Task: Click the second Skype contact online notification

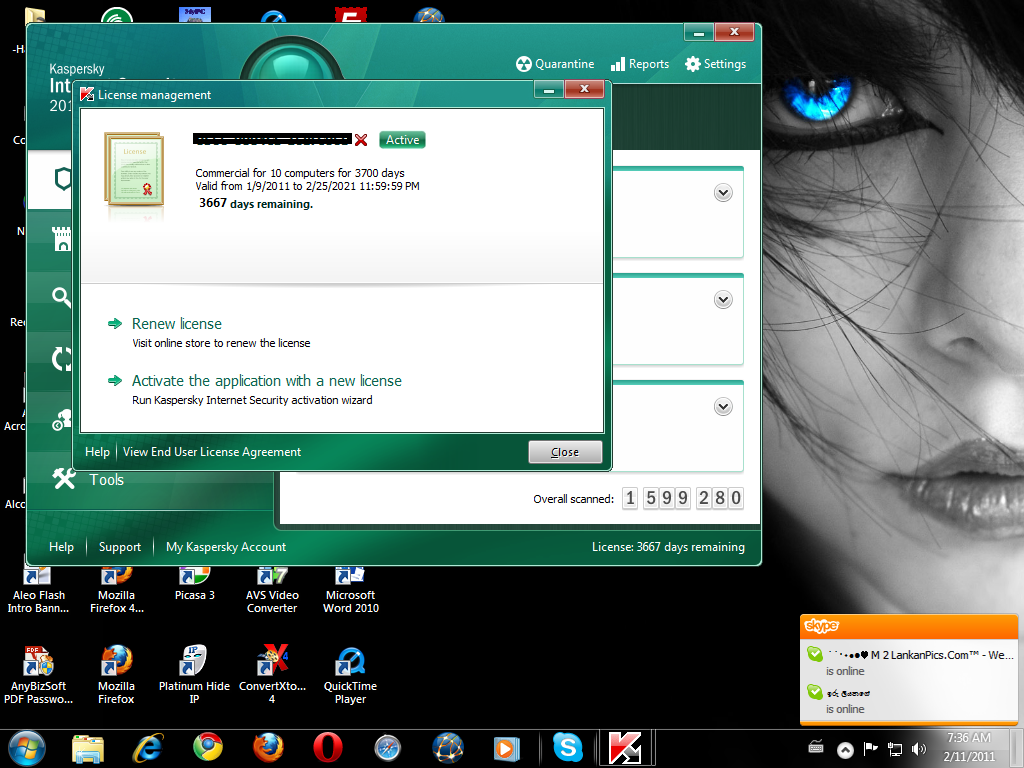Action: click(909, 700)
